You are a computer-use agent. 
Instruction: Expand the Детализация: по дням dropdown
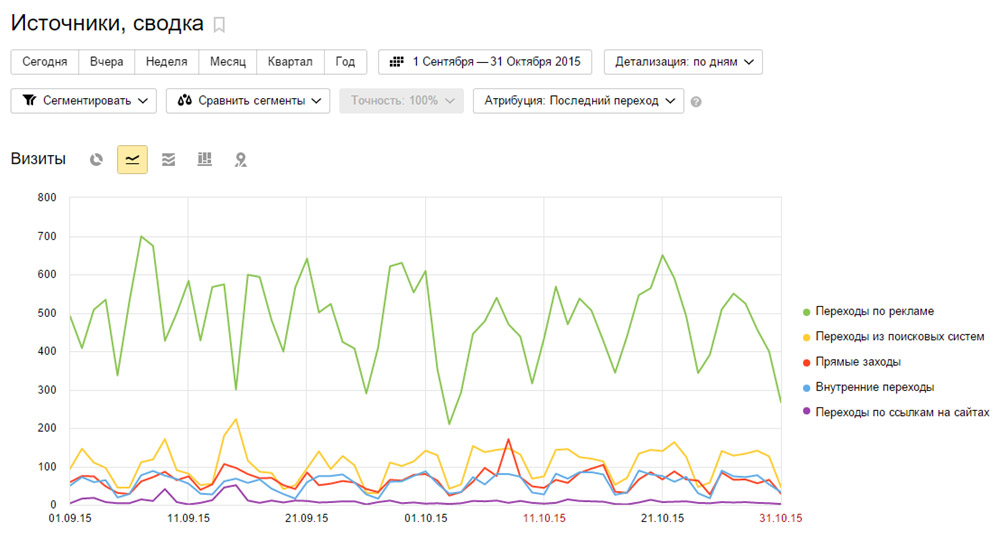[683, 61]
